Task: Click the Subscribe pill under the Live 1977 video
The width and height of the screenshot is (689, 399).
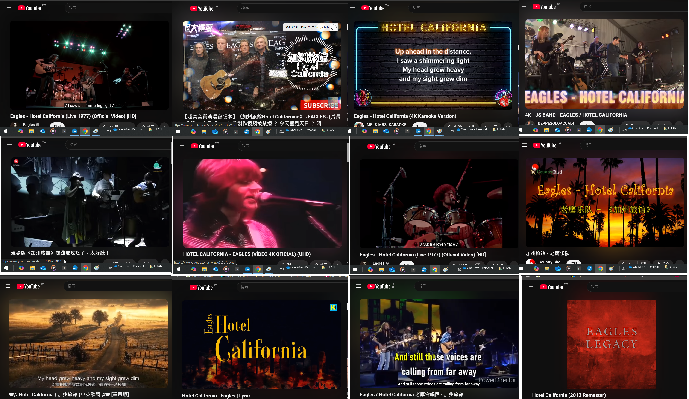Action: pos(57,125)
